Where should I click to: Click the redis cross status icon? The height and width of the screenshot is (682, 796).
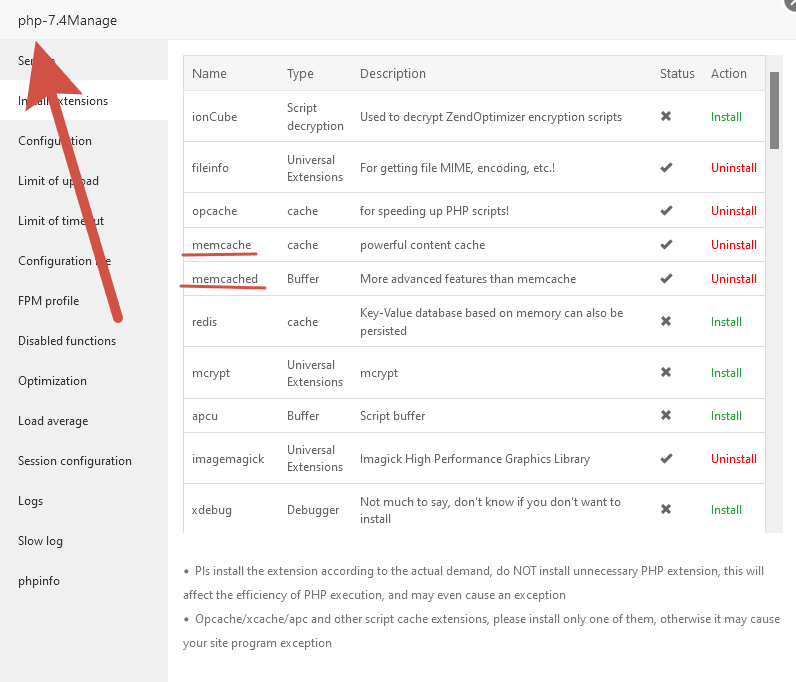point(666,322)
